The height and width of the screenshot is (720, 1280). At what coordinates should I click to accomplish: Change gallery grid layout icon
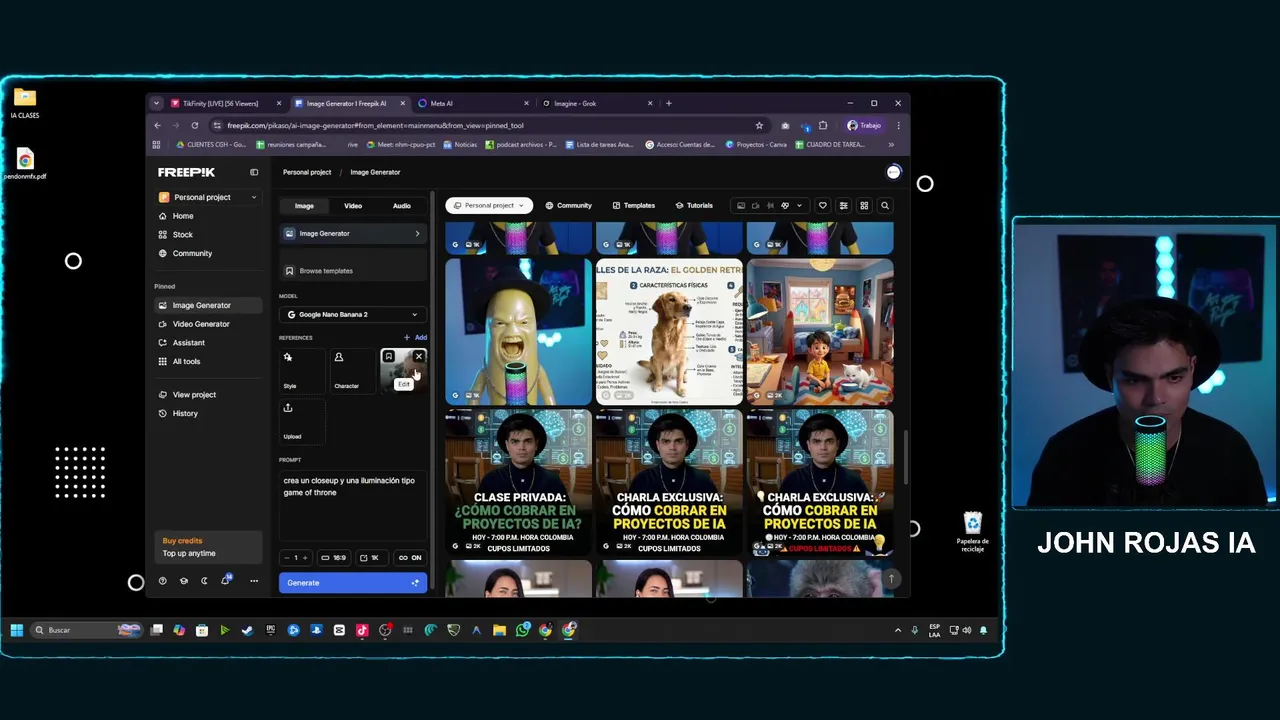864,206
